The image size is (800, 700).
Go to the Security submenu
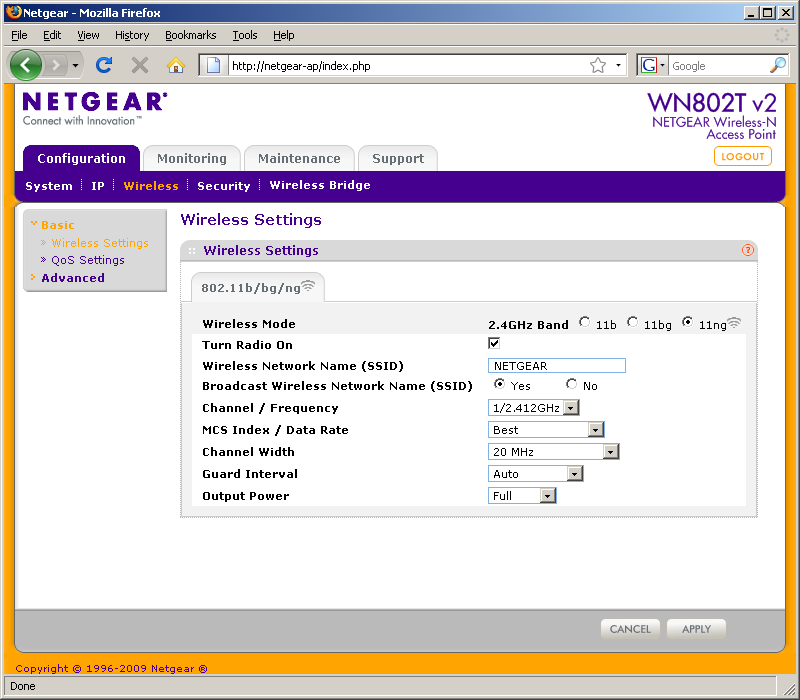tap(223, 186)
